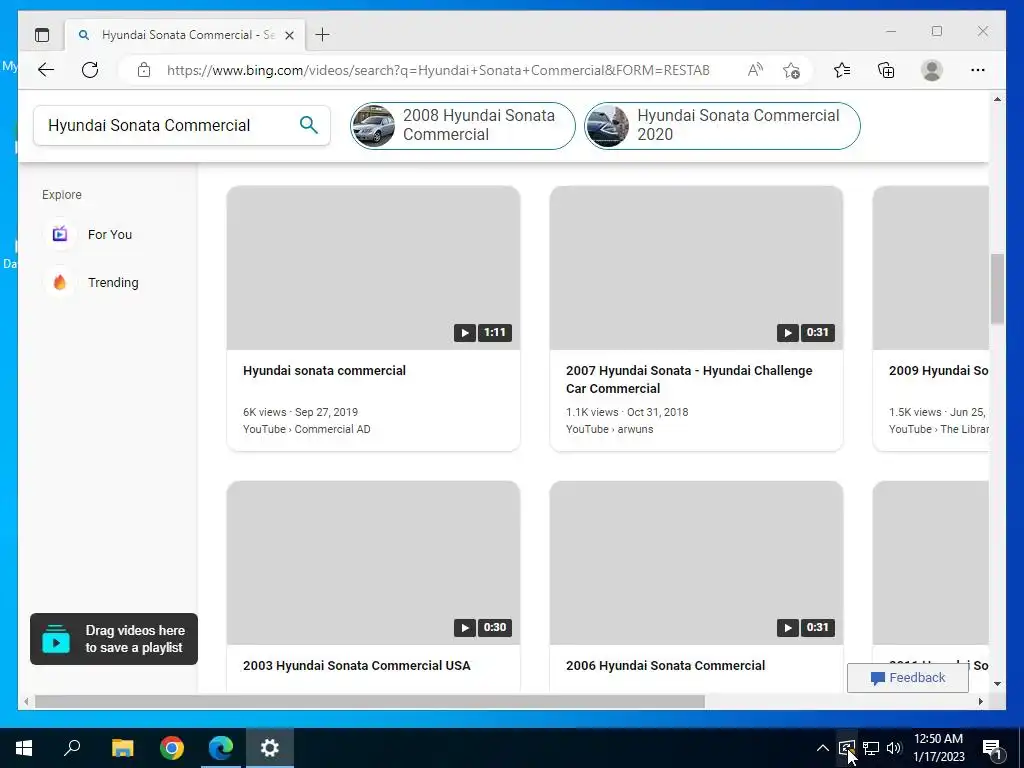Click the horizontal scrollbar thumb
The height and width of the screenshot is (768, 1024).
pyautogui.click(x=370, y=701)
